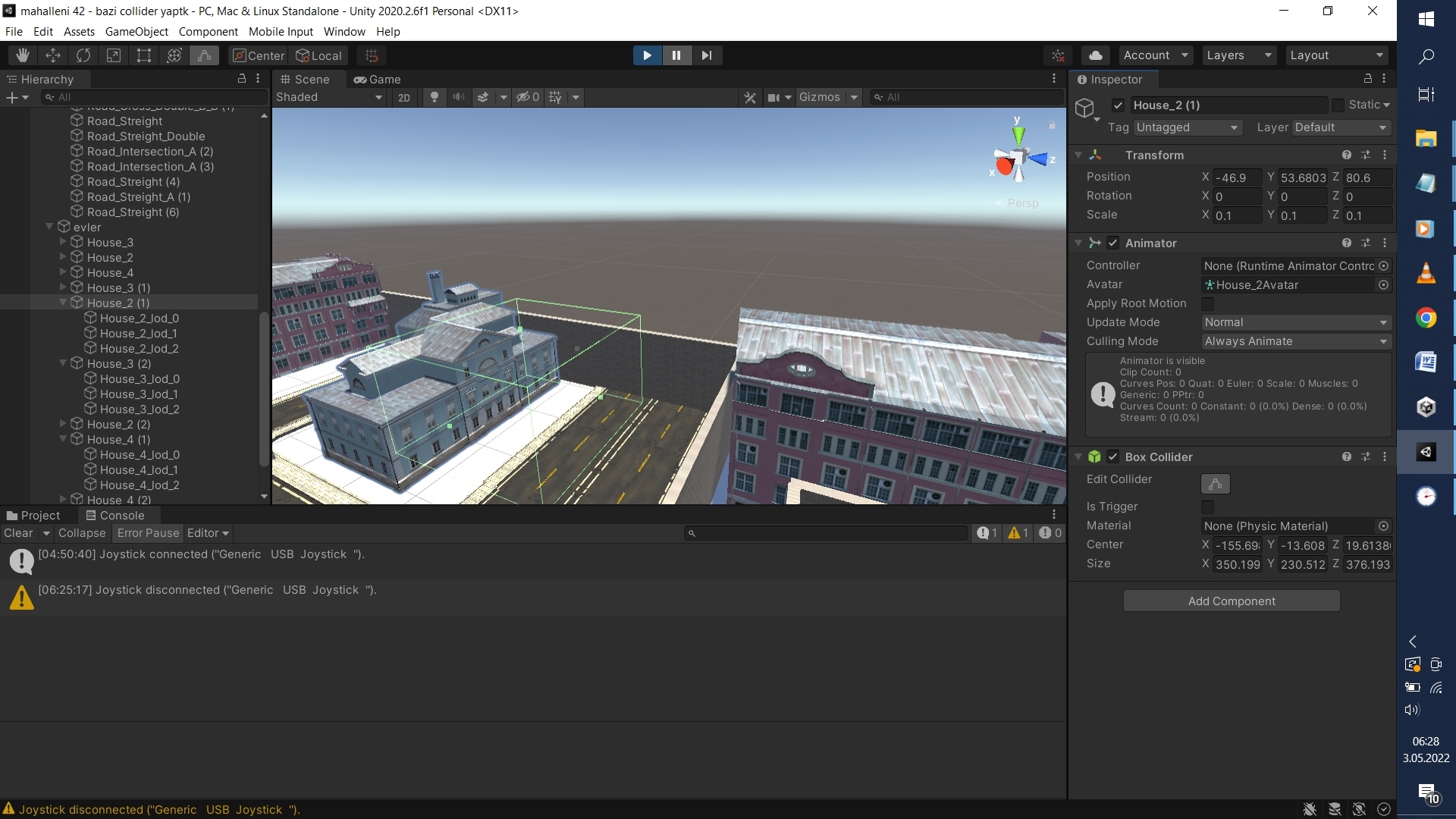The width and height of the screenshot is (1456, 819).
Task: Open component editor tools panel icon
Action: click(750, 97)
